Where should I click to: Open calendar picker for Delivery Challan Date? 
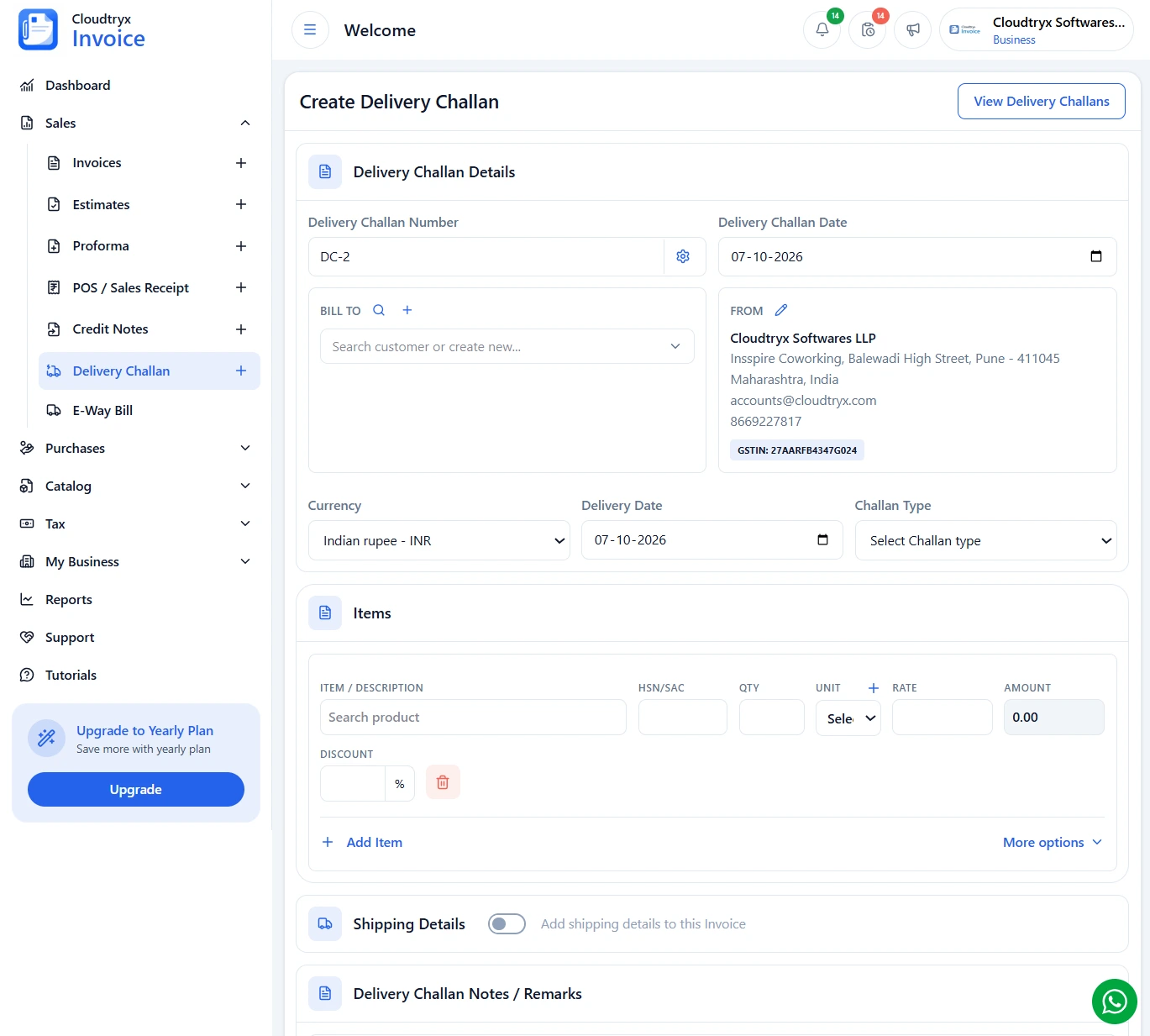point(1095,256)
